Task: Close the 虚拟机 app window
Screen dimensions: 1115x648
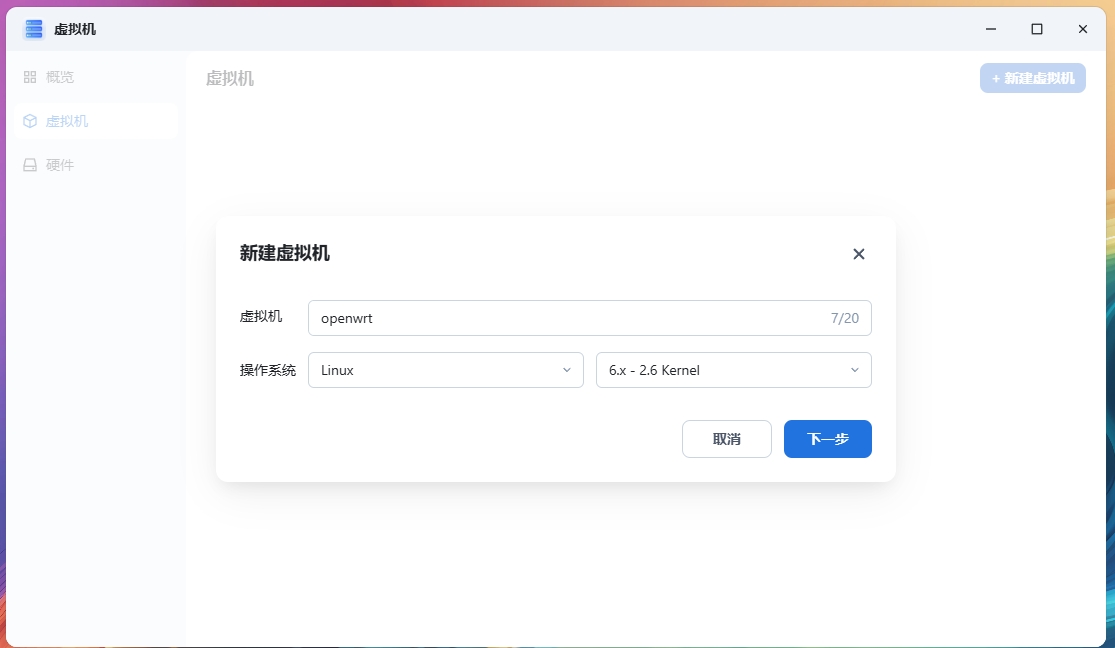Action: [x=1082, y=29]
